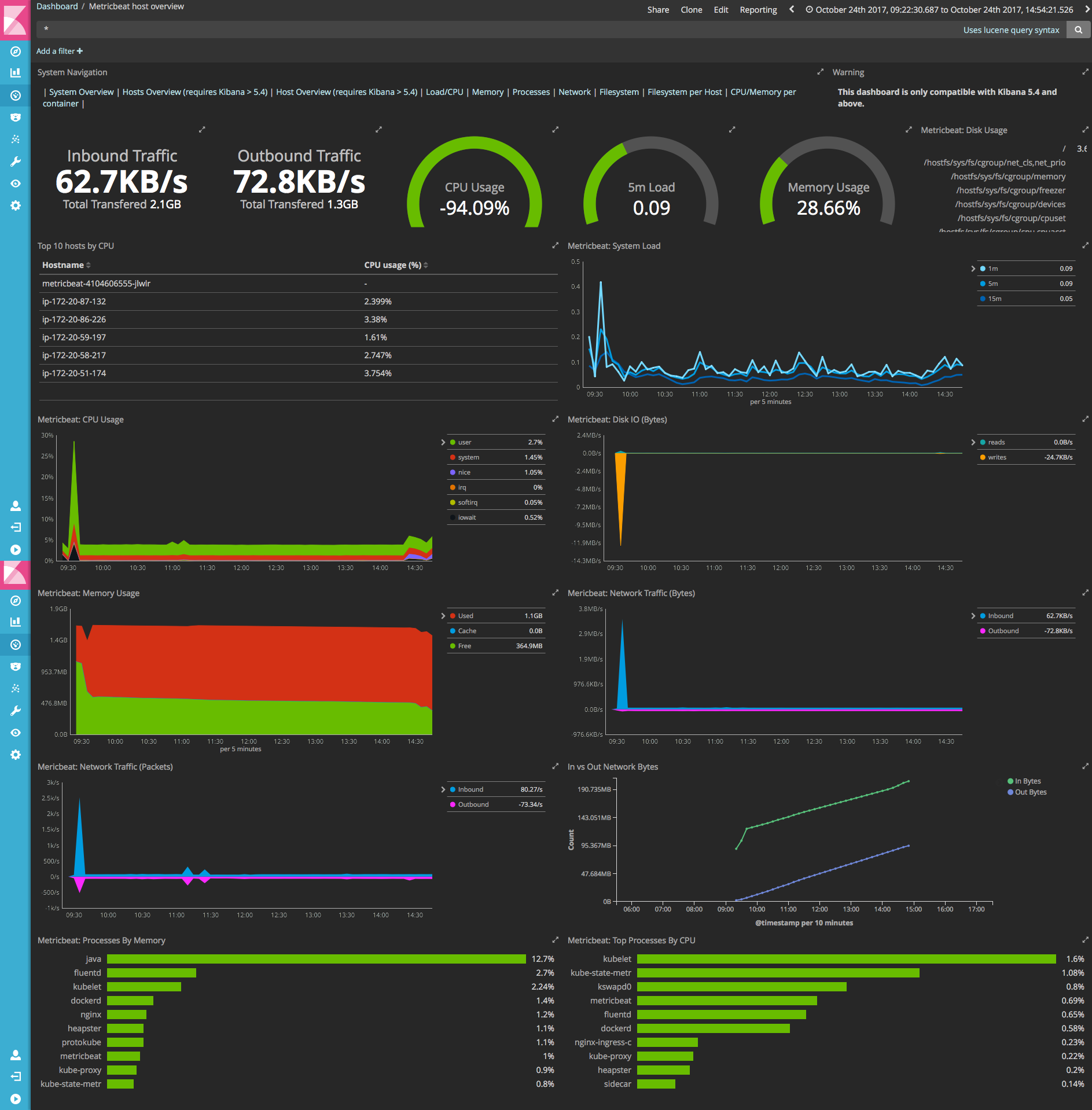Click the orange writes color dot in Disk IO legend
Screen dimensions: 1092x1110
point(983,457)
